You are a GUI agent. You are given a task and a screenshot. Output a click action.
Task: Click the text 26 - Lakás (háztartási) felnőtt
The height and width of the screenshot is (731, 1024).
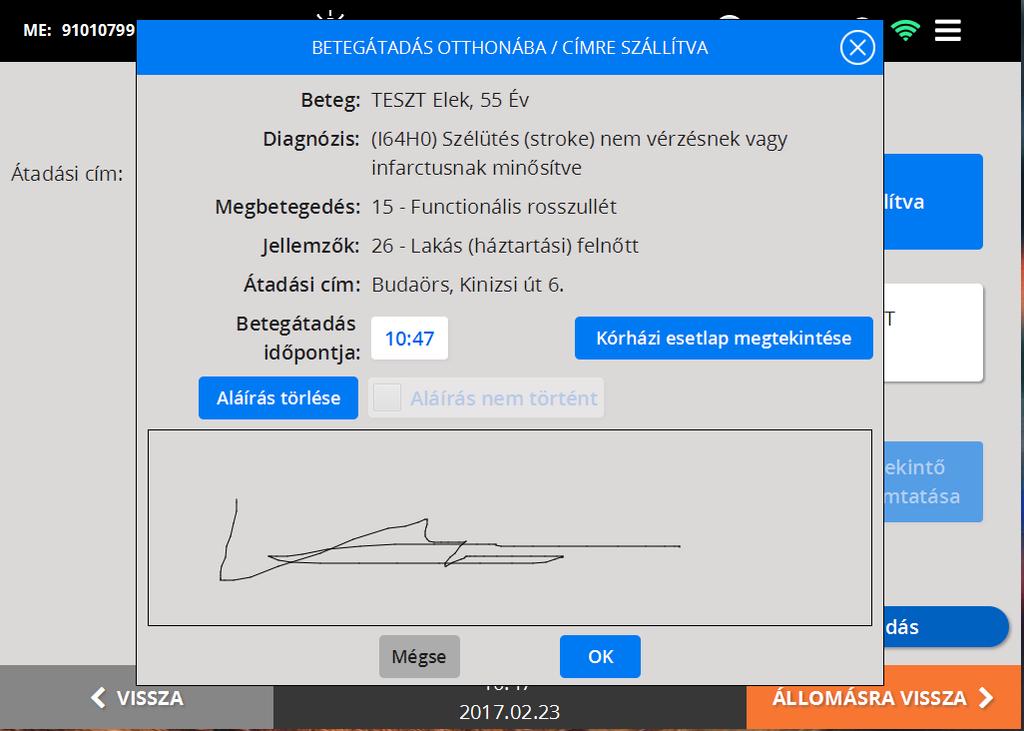(x=505, y=246)
